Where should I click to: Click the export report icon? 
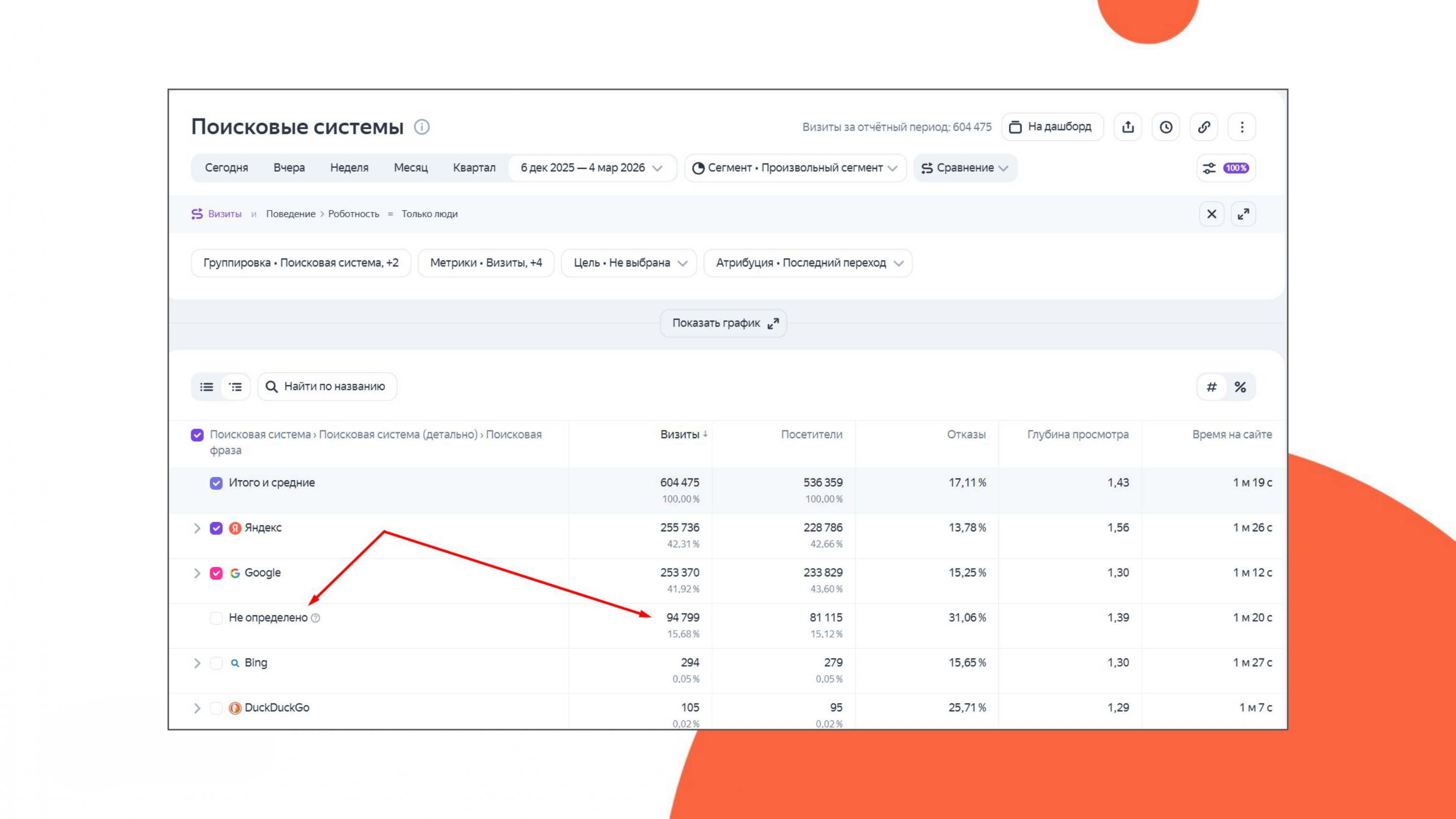[1127, 127]
